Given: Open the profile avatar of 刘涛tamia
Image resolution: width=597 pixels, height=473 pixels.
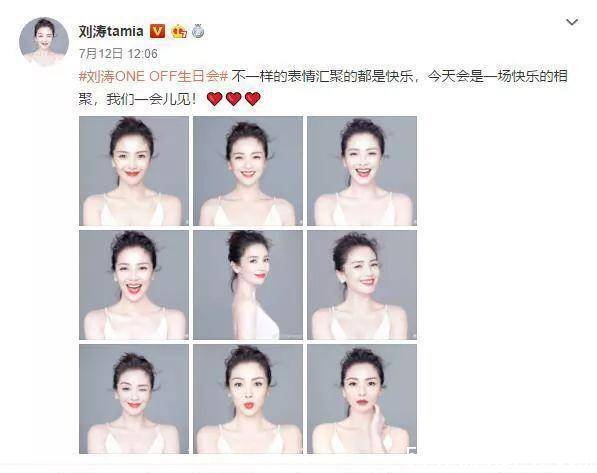Looking at the screenshot, I should (x=44, y=42).
